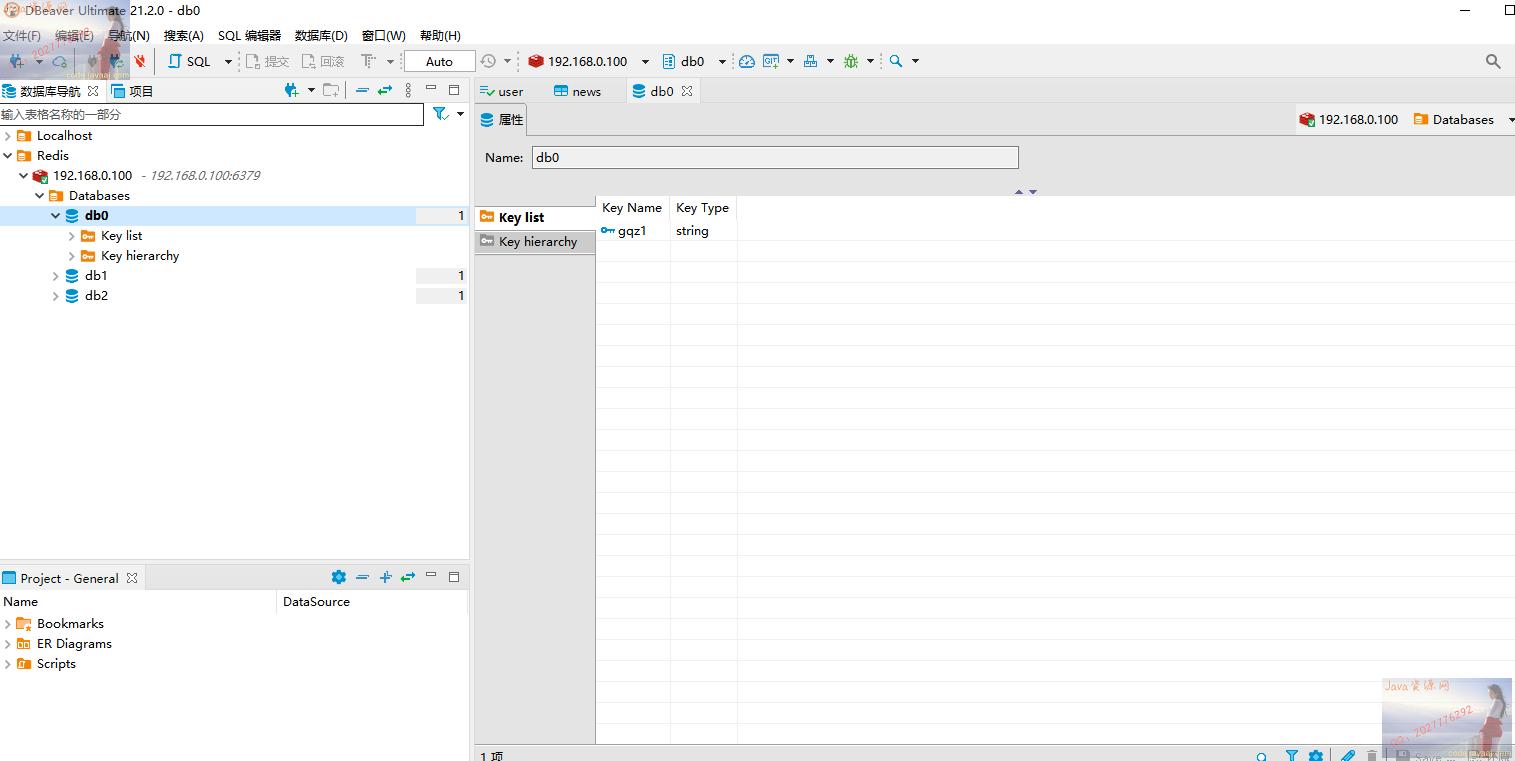Click the gray global search icon
Image resolution: width=1515 pixels, height=761 pixels.
click(x=1493, y=61)
